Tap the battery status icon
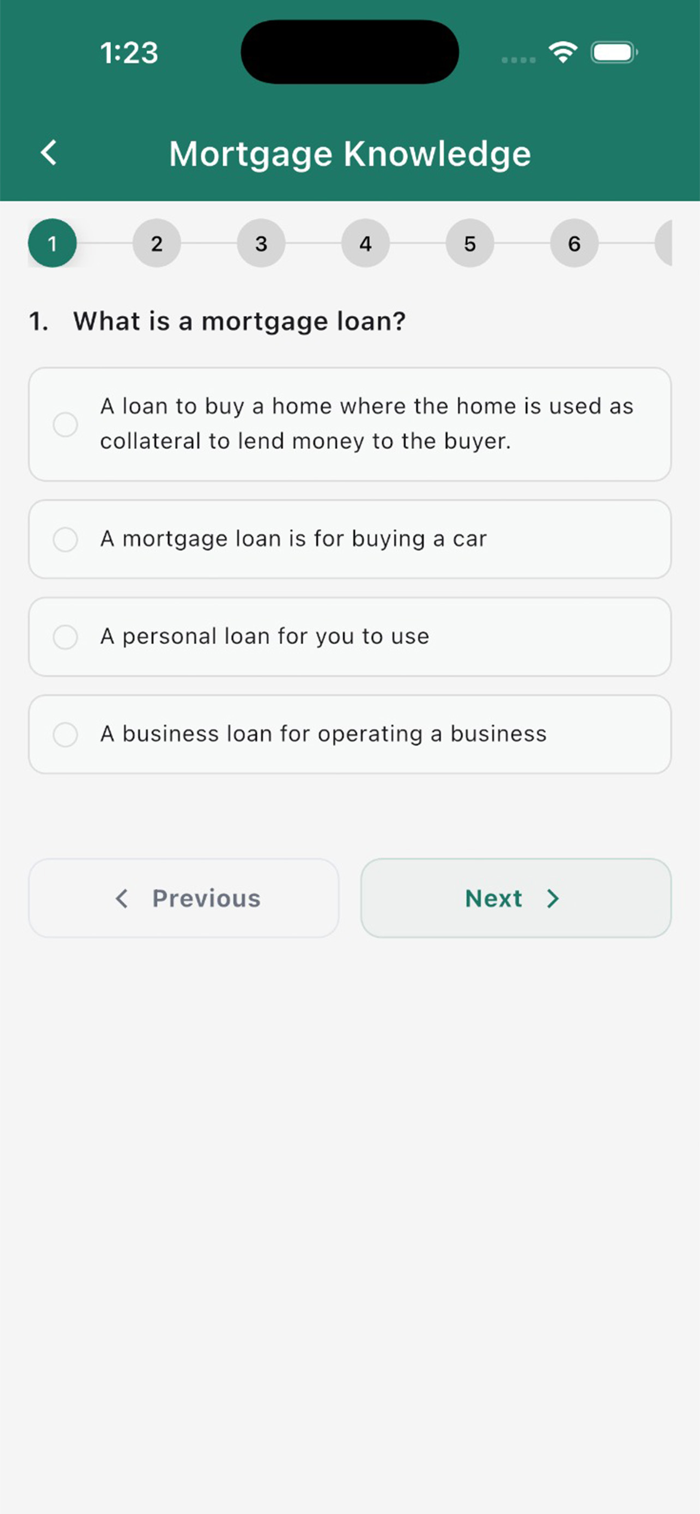The image size is (700, 1514). (614, 52)
